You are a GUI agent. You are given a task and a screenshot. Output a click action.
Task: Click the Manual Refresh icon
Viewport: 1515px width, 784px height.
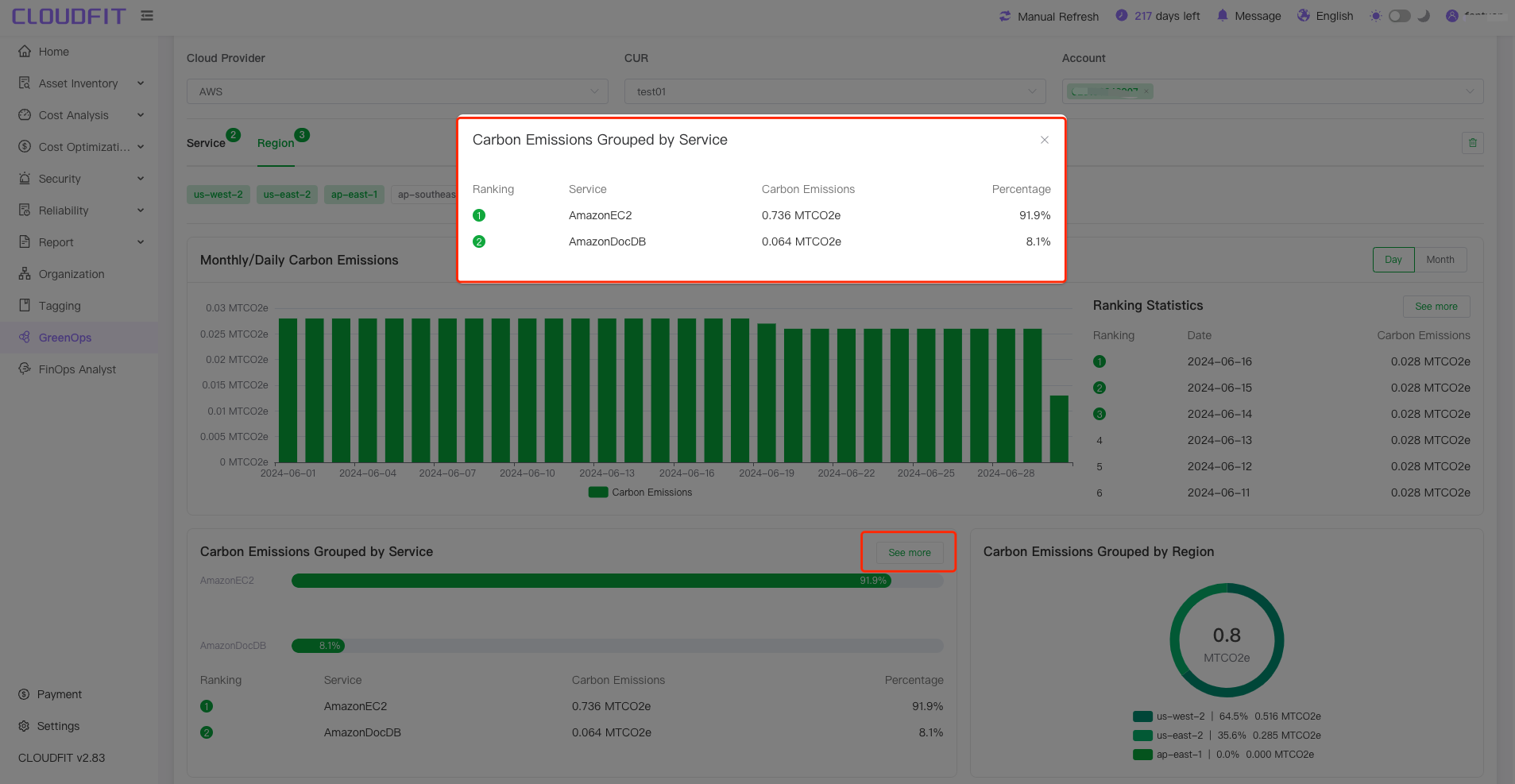point(1005,16)
